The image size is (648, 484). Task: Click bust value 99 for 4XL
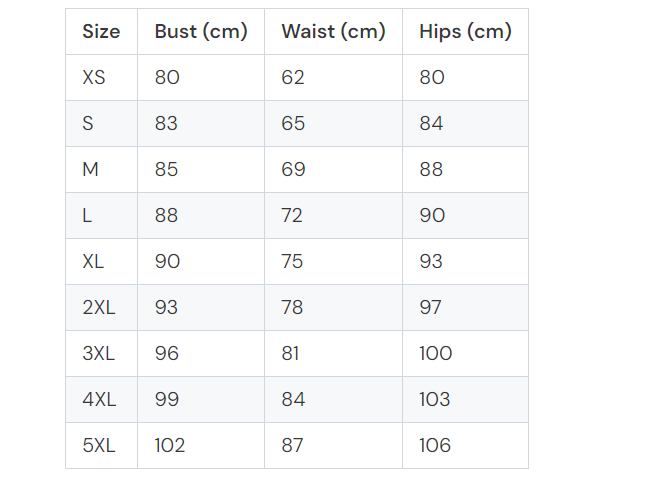coord(167,400)
